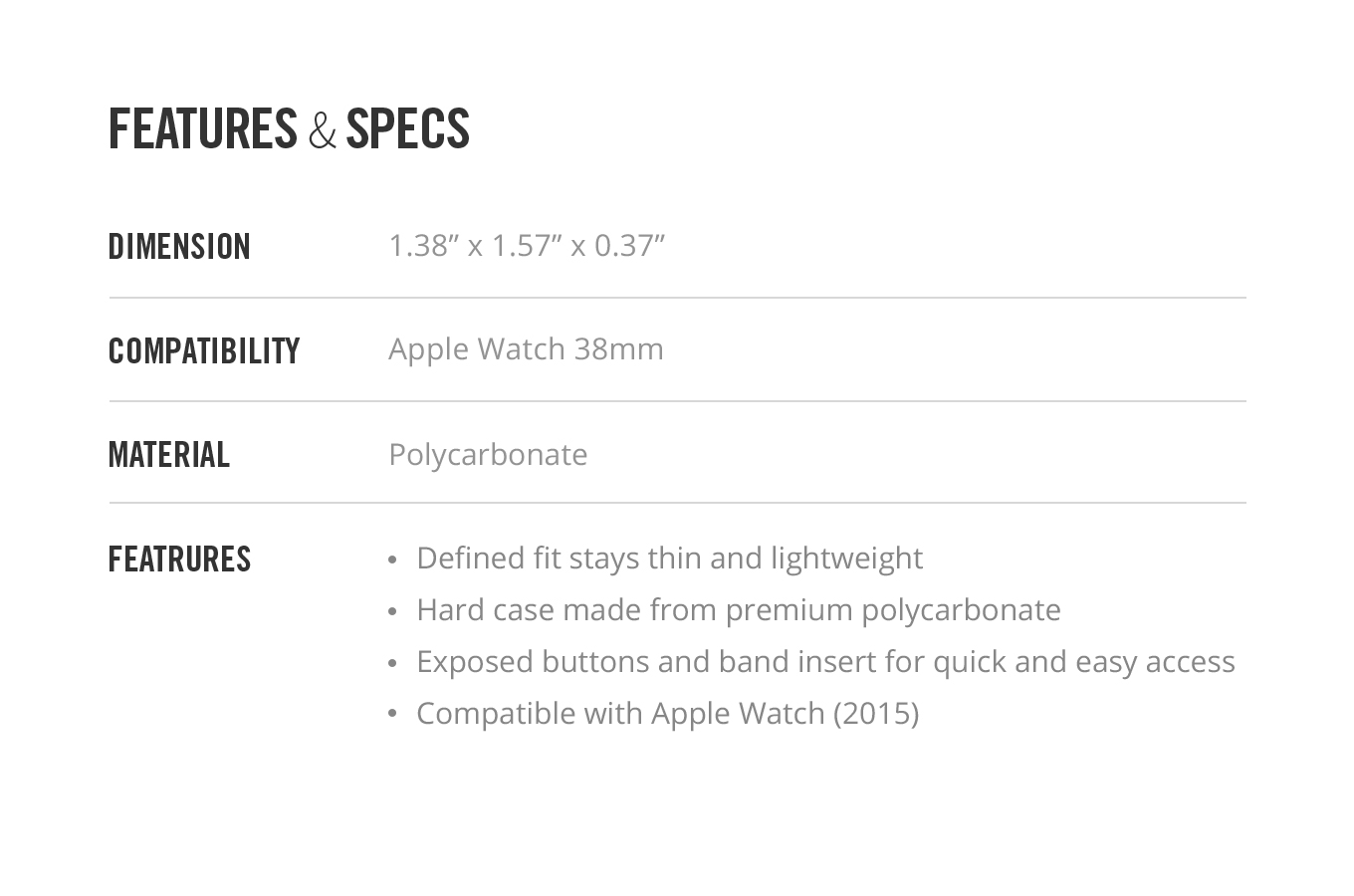Select the DIMENSION label
Screen dimensions: 1354x896
[x=179, y=247]
